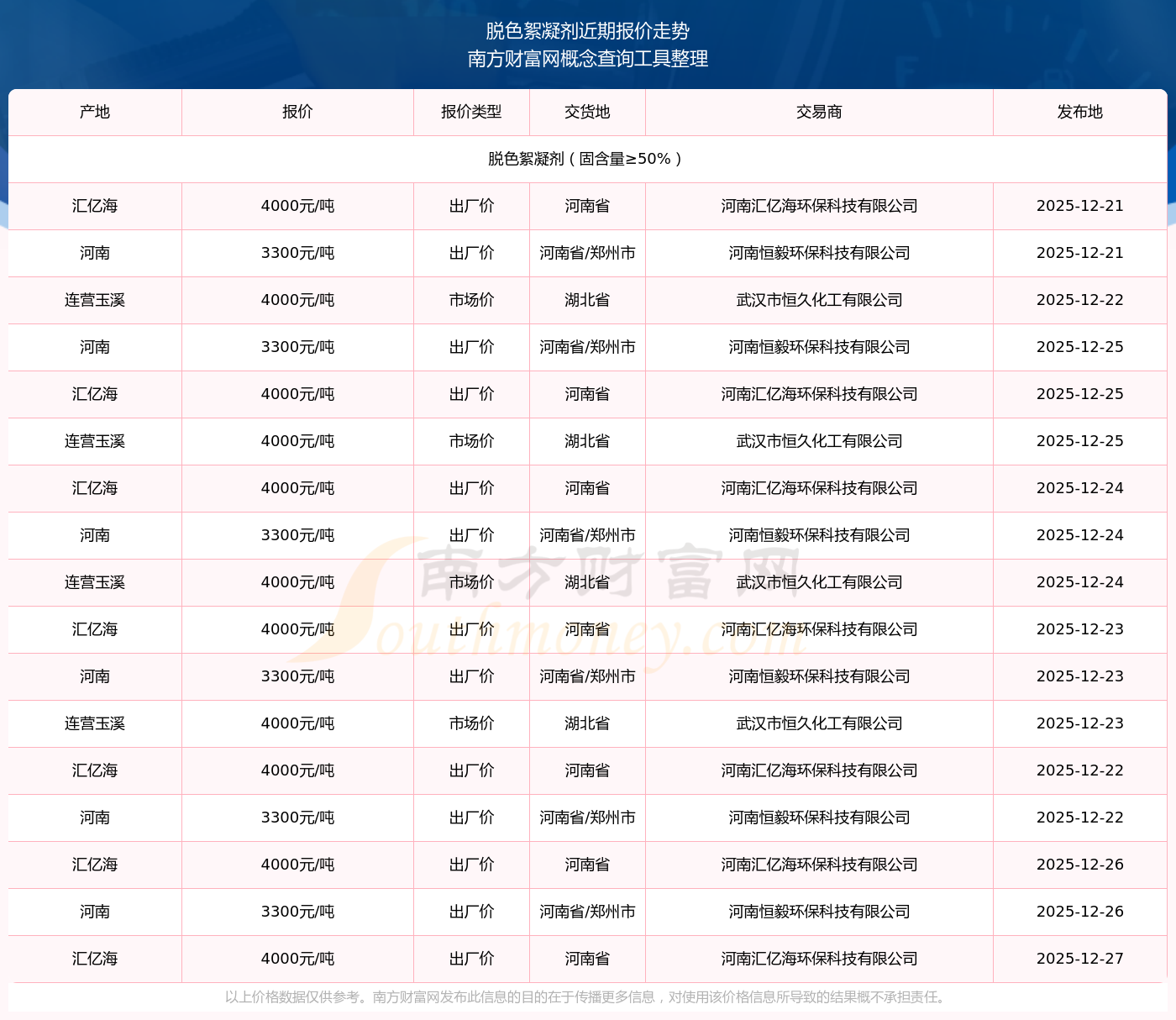This screenshot has width=1176, height=1020.
Task: Click the 3300元/吨 price in the 2025-12-21 row
Action: point(297,253)
